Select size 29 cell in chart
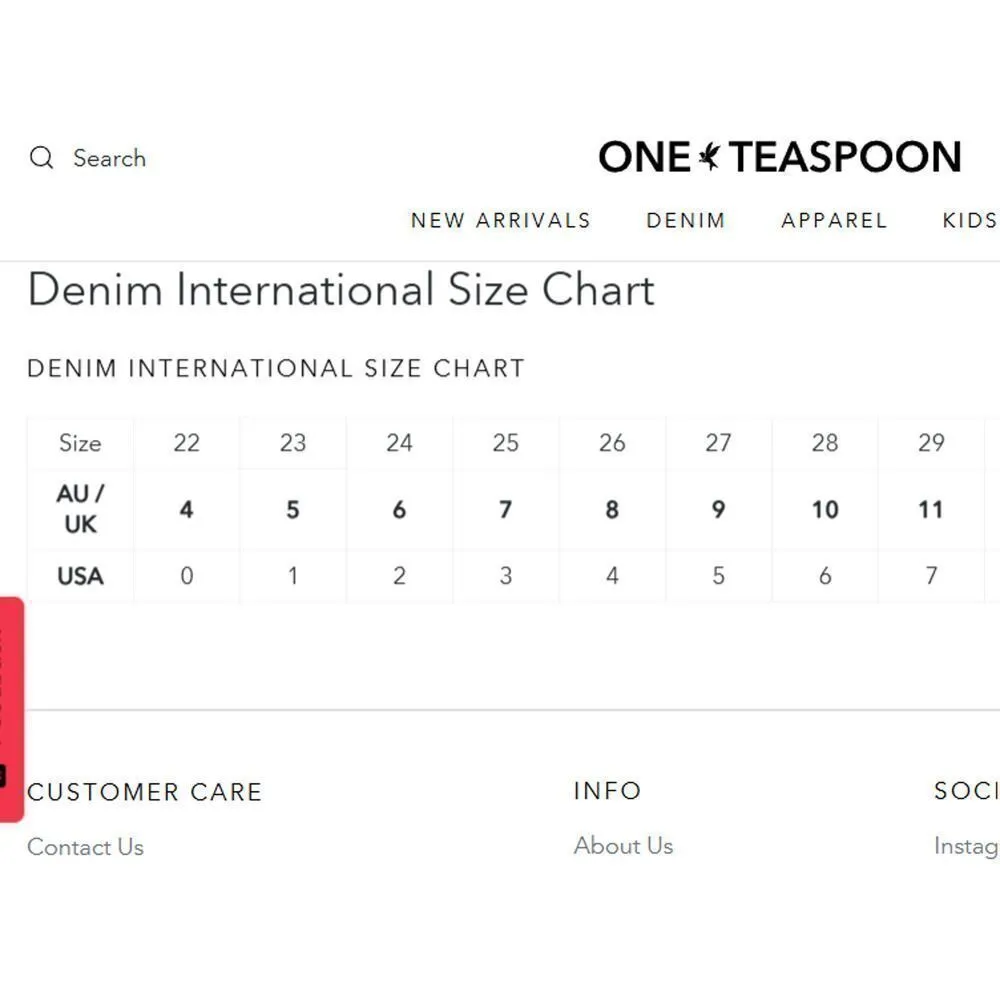1000x1000 pixels. tap(930, 443)
